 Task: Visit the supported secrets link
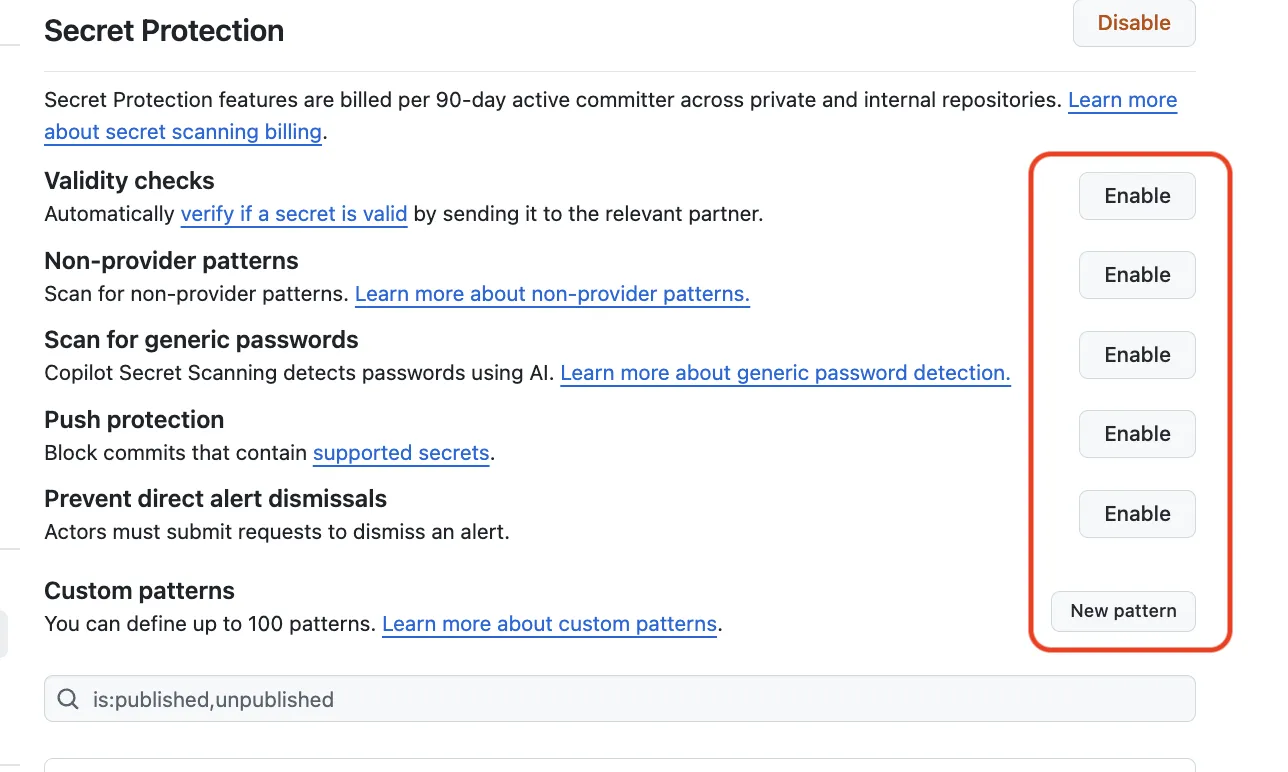(x=401, y=453)
